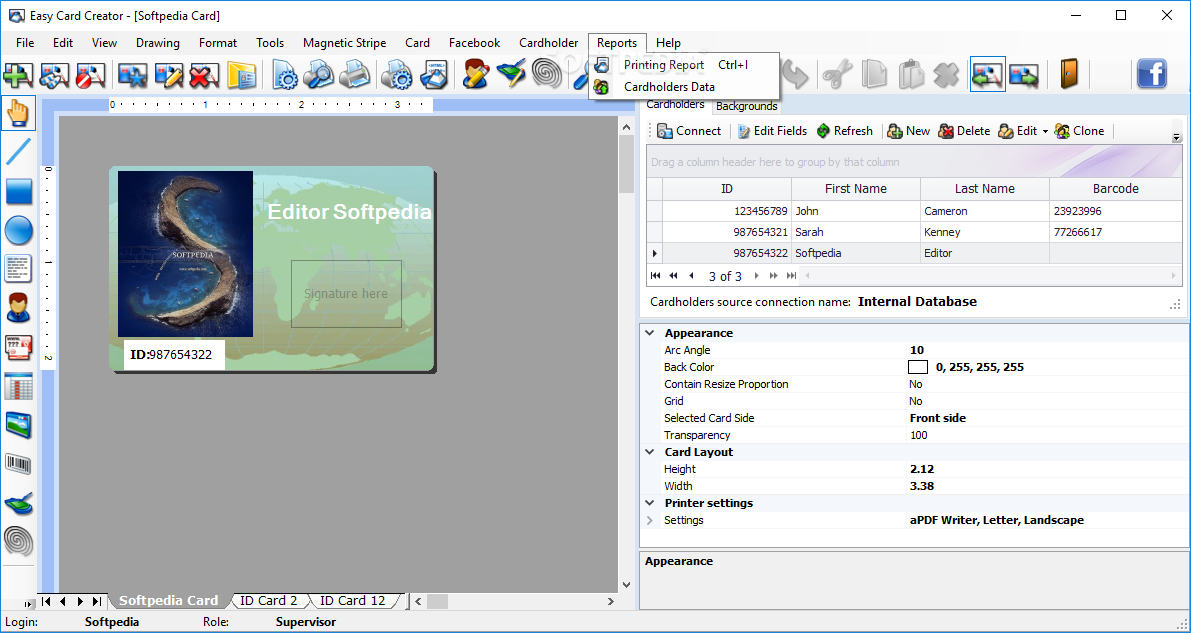Viewport: 1191px width, 633px height.
Task: Select the circle shape tool
Action: coord(18,229)
